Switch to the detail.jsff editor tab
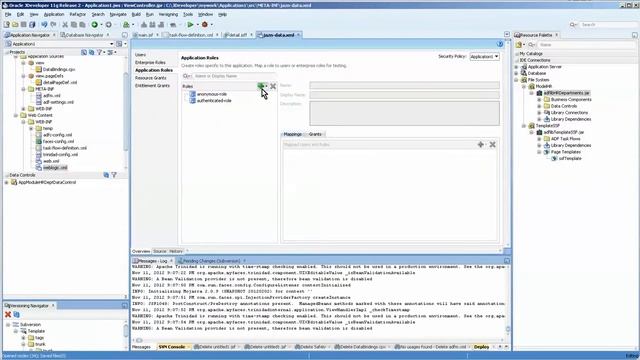Screen dimensions: 640x360 tap(237, 35)
